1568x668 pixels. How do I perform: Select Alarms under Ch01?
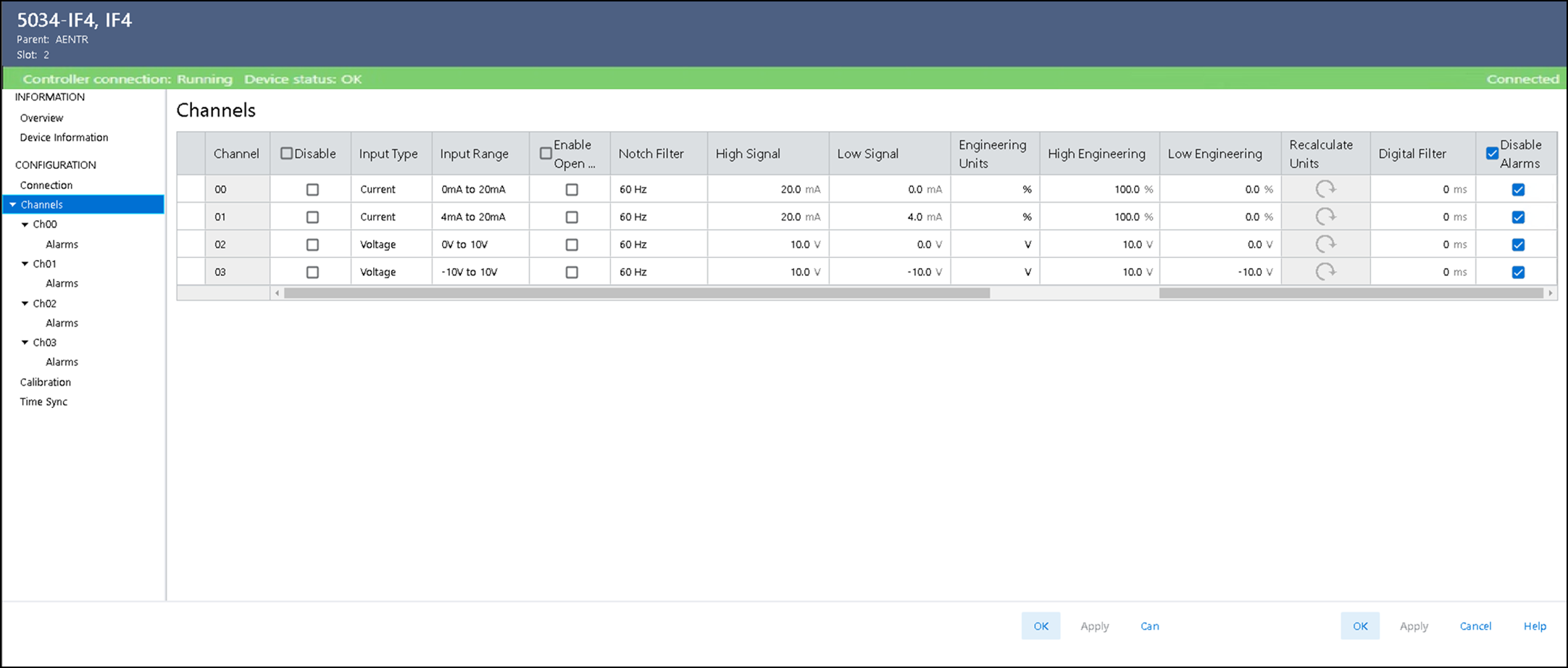pos(62,283)
